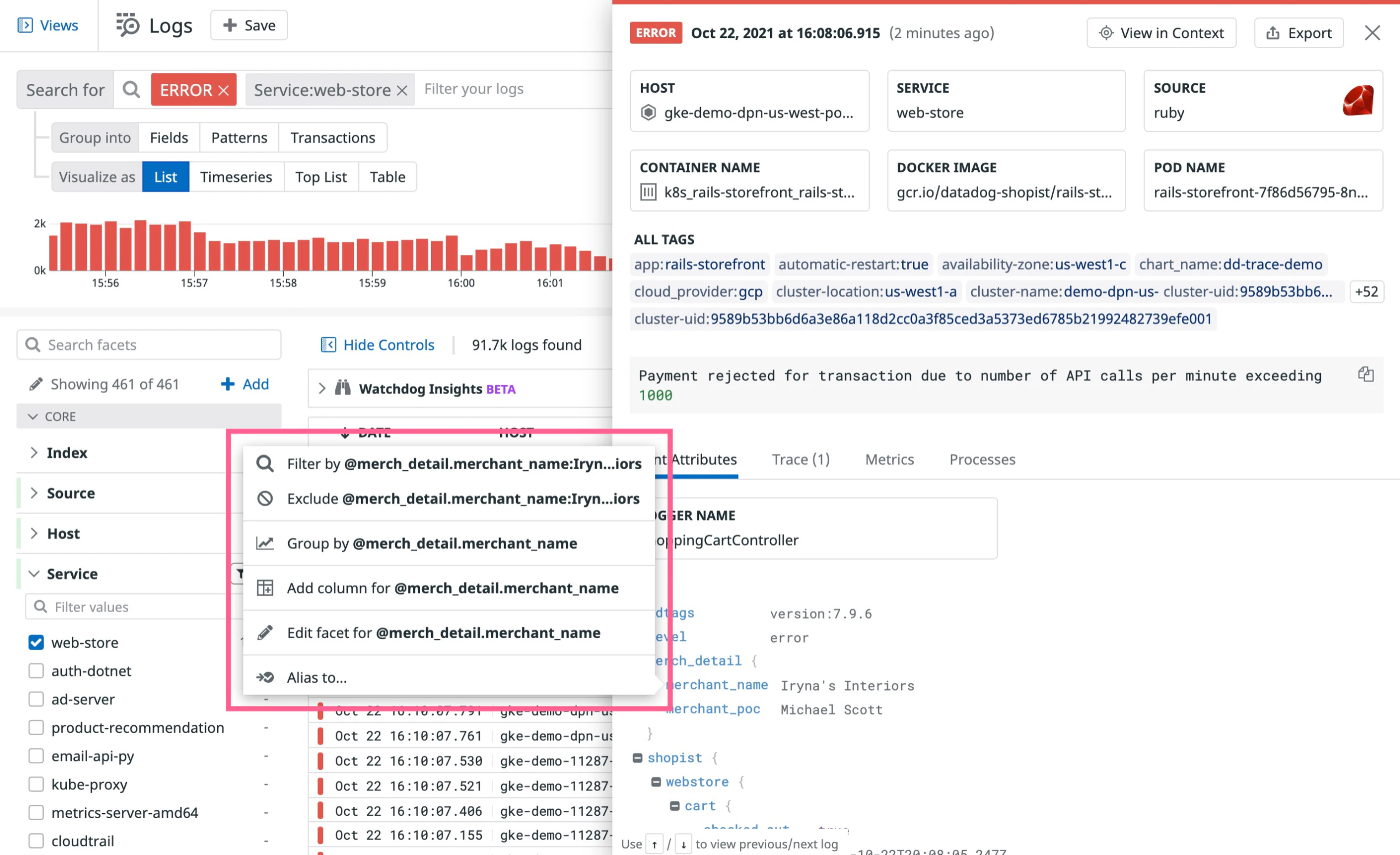Open the Metrics tab
The height and width of the screenshot is (855, 1400).
tap(889, 460)
